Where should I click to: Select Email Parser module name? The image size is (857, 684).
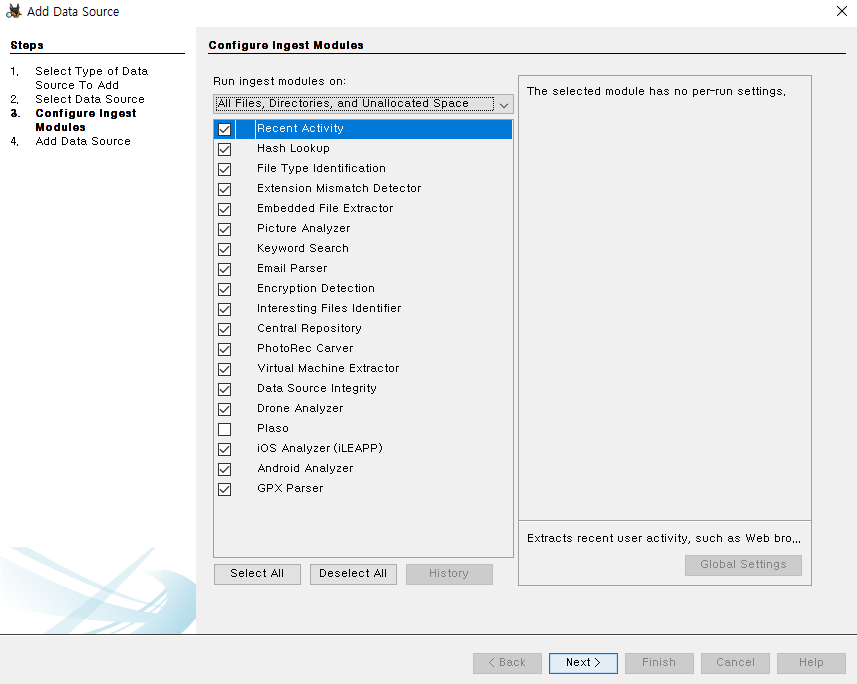coord(292,268)
